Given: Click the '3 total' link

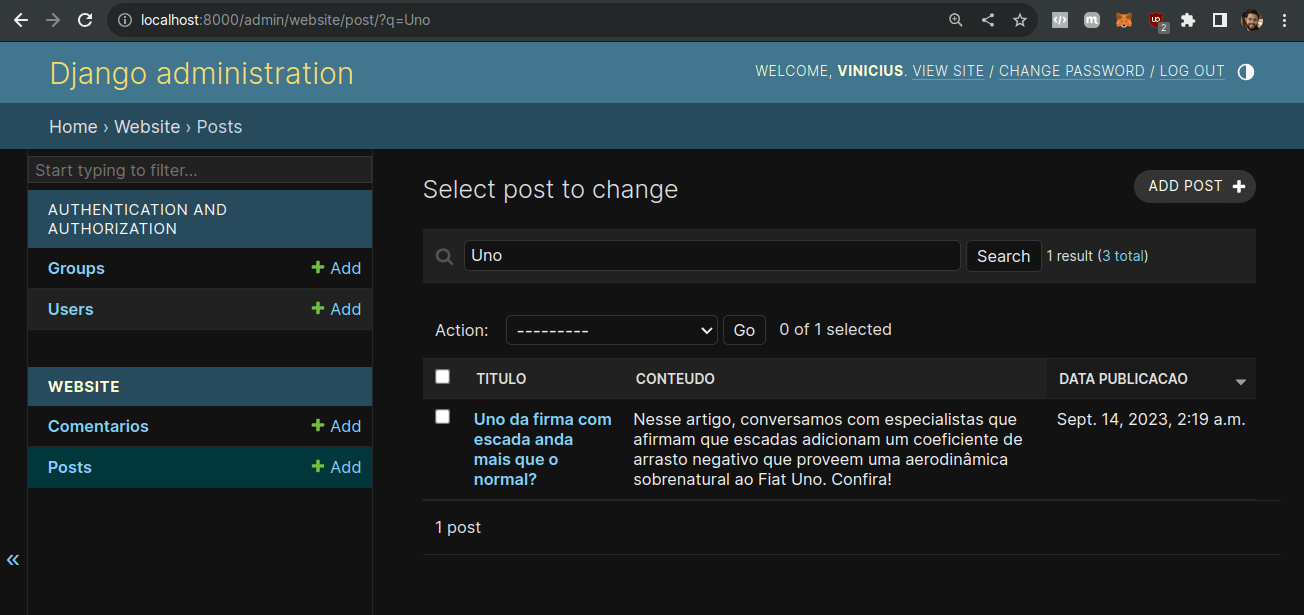Looking at the screenshot, I should pos(1123,256).
